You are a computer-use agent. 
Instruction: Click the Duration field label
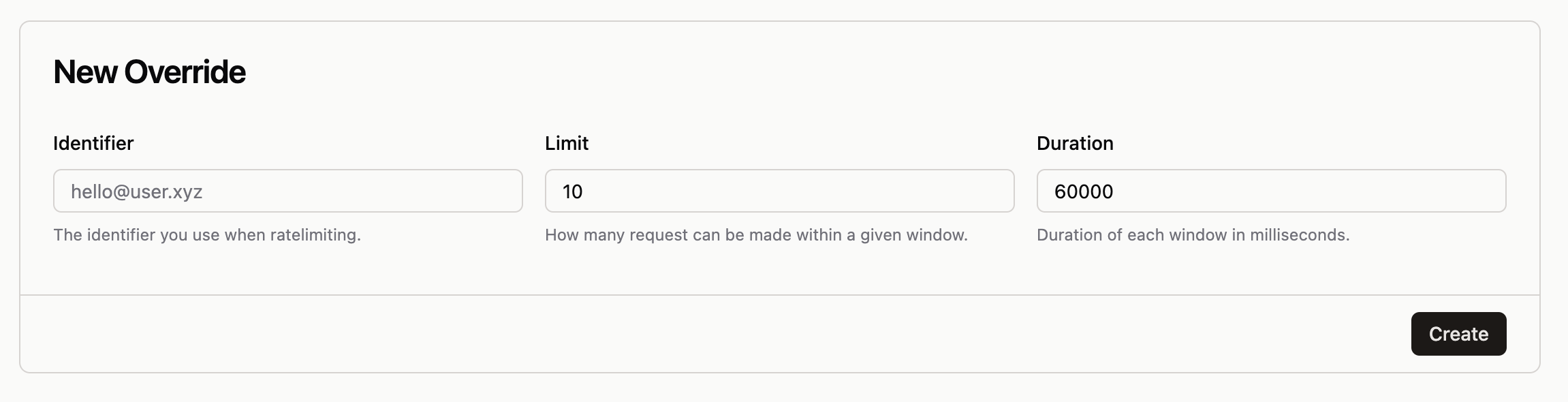point(1075,143)
